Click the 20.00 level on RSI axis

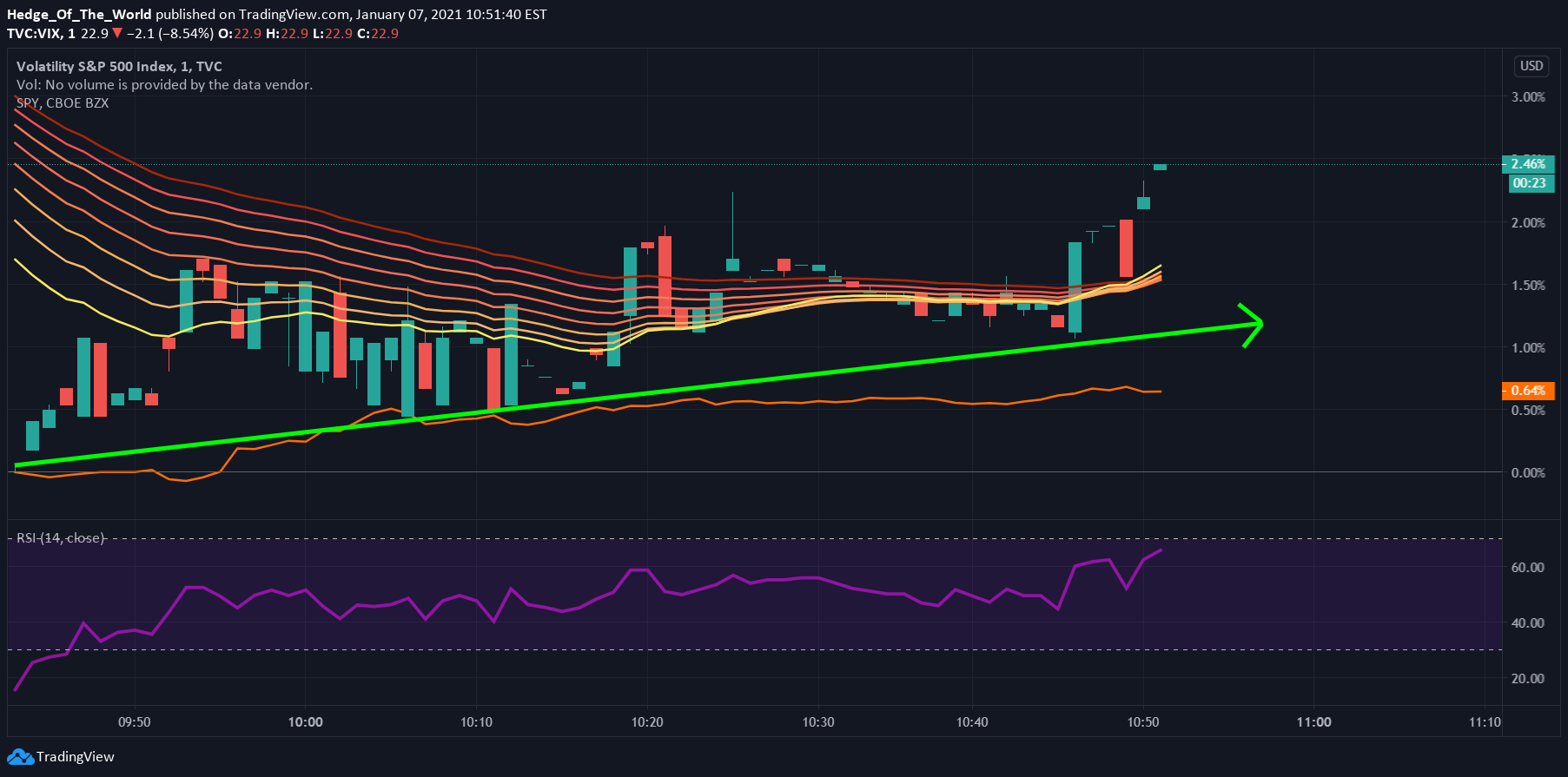click(1527, 679)
